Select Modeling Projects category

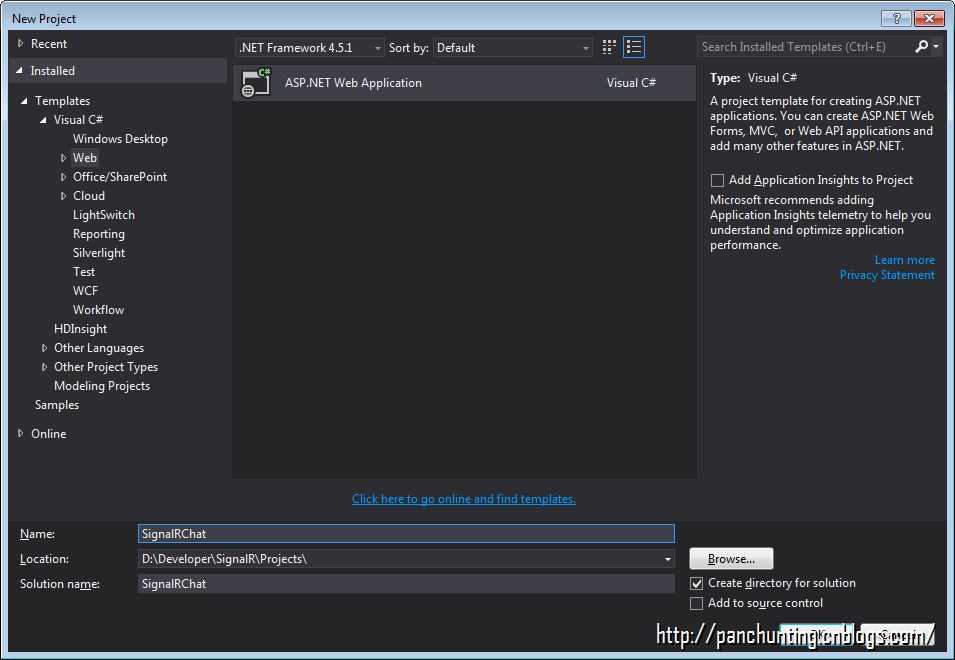click(102, 386)
